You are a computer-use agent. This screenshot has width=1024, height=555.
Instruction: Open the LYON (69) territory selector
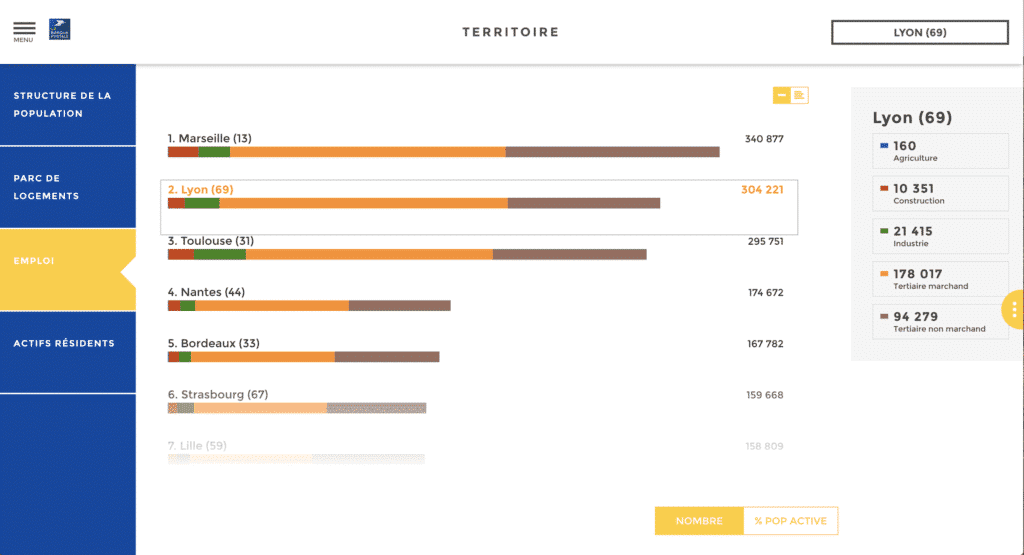pos(919,32)
